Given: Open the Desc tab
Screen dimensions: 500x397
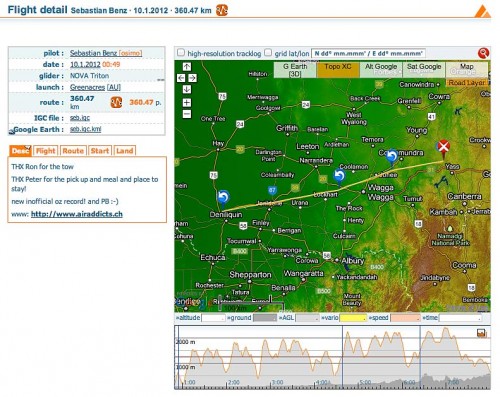Looking at the screenshot, I should click(x=20, y=151).
